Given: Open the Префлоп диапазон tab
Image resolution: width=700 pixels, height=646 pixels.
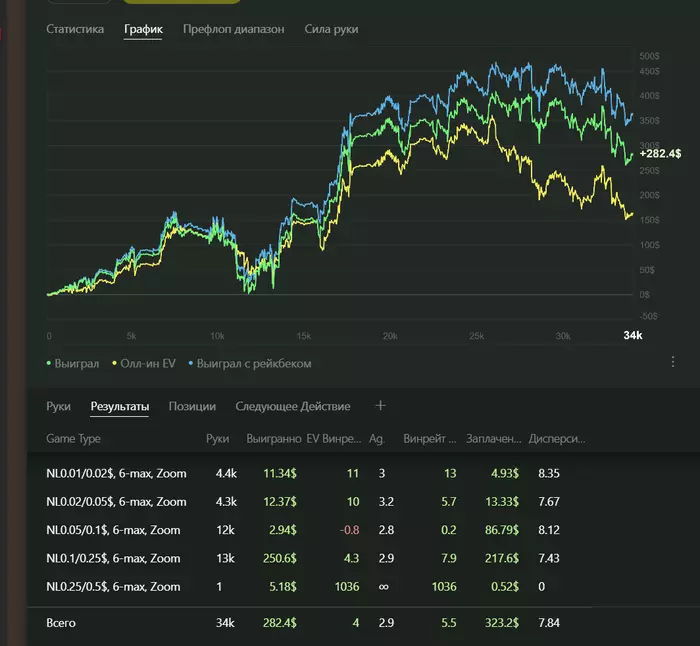Looking at the screenshot, I should coord(233,29).
